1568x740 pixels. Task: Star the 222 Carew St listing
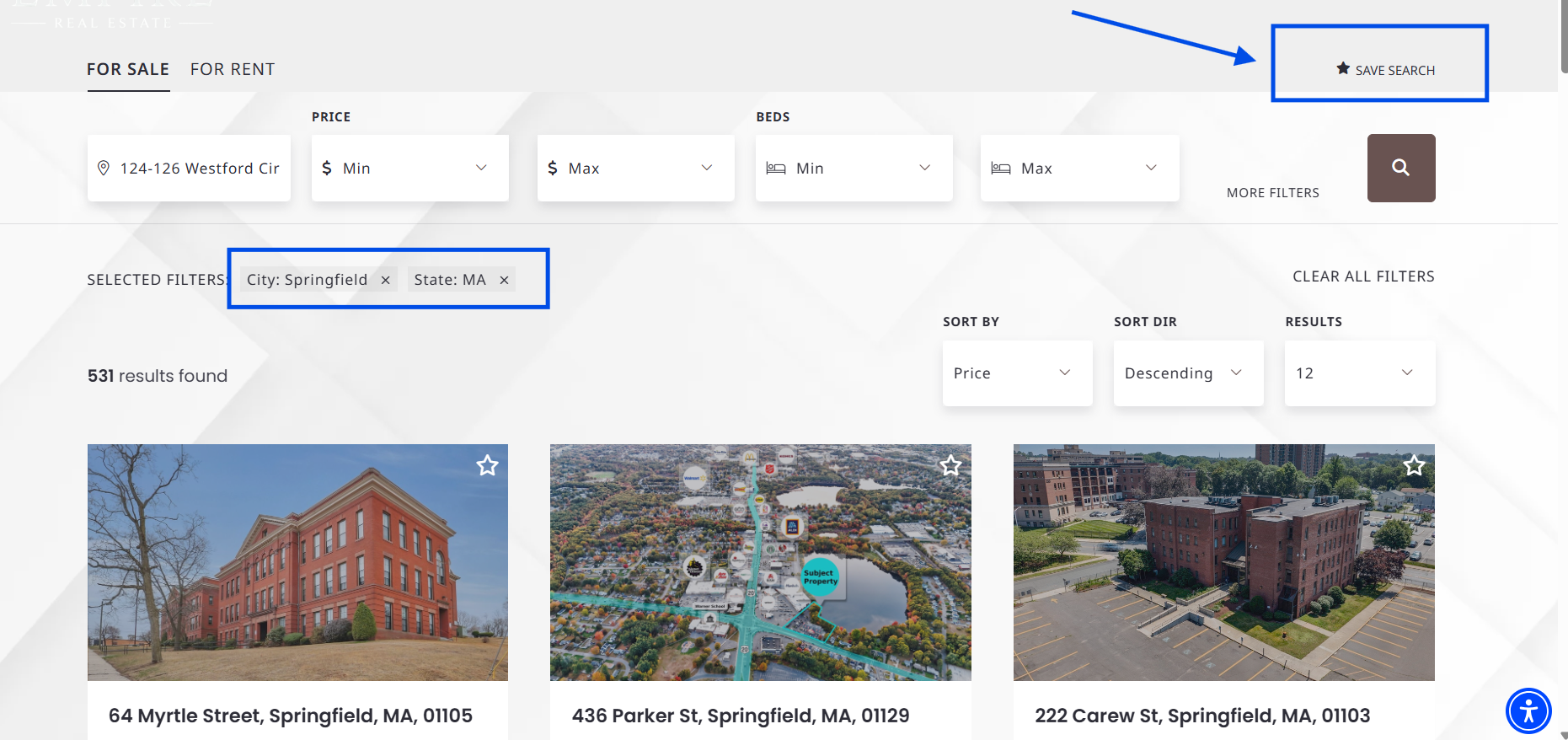(x=1414, y=465)
